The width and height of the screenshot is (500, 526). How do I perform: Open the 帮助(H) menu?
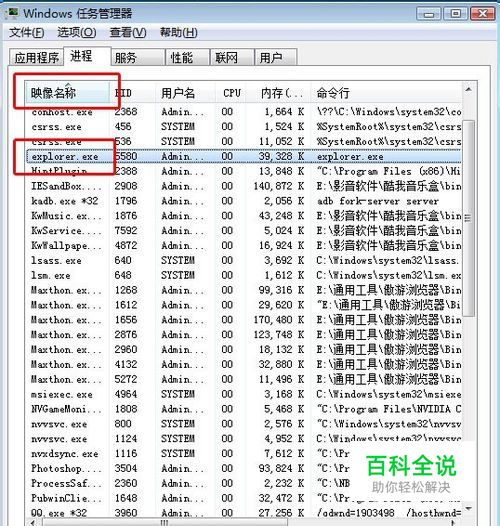pos(178,33)
